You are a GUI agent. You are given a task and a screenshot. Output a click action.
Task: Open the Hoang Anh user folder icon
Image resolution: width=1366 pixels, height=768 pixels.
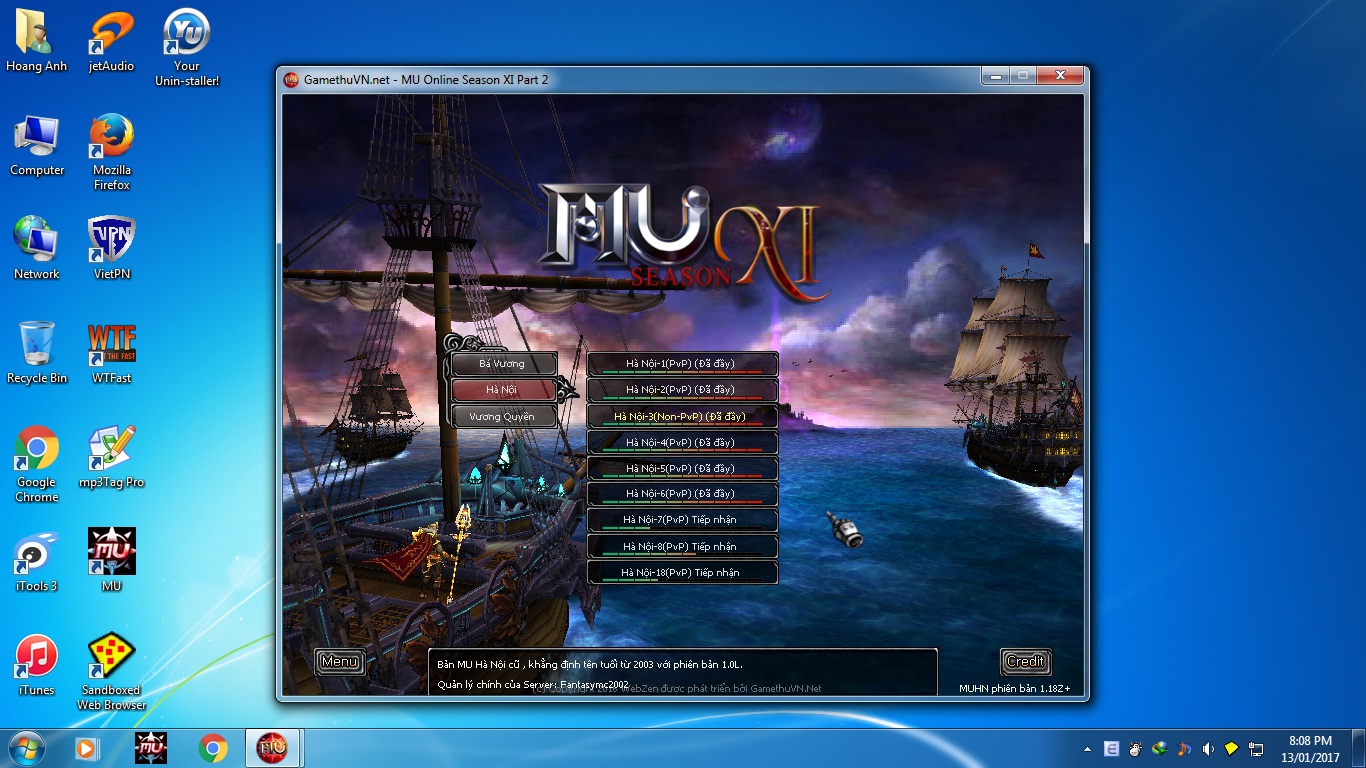click(37, 42)
